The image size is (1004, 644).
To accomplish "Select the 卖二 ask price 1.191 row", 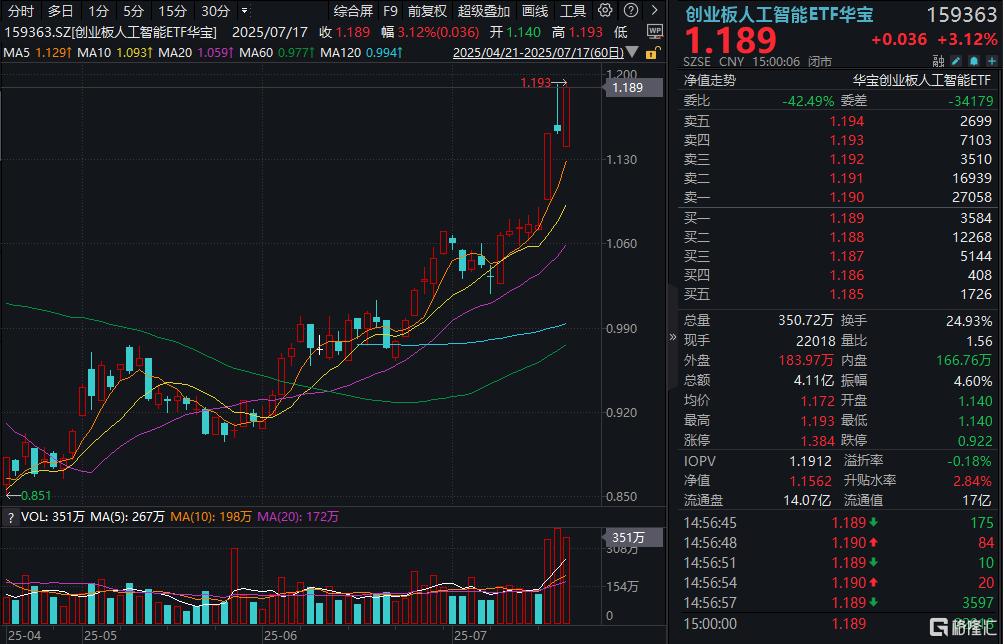I will 838,179.
